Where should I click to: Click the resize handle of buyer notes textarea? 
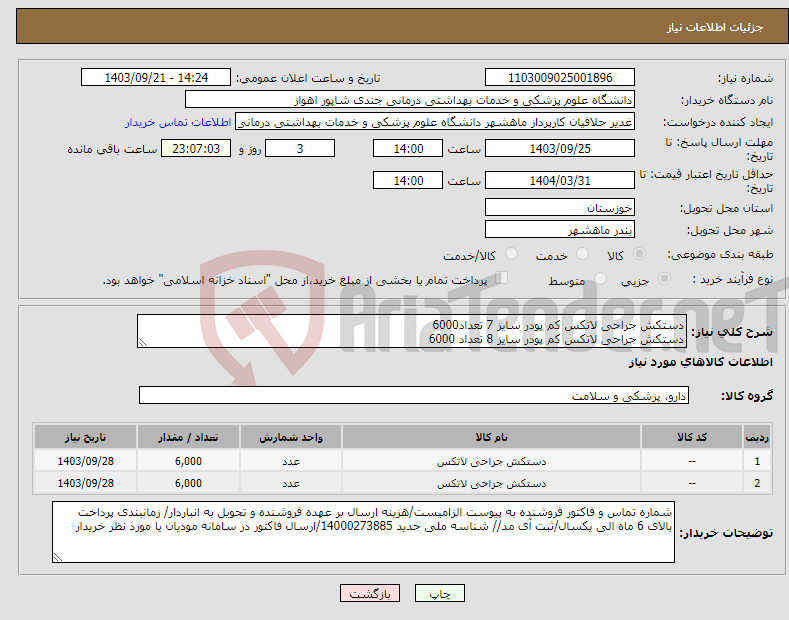58,557
